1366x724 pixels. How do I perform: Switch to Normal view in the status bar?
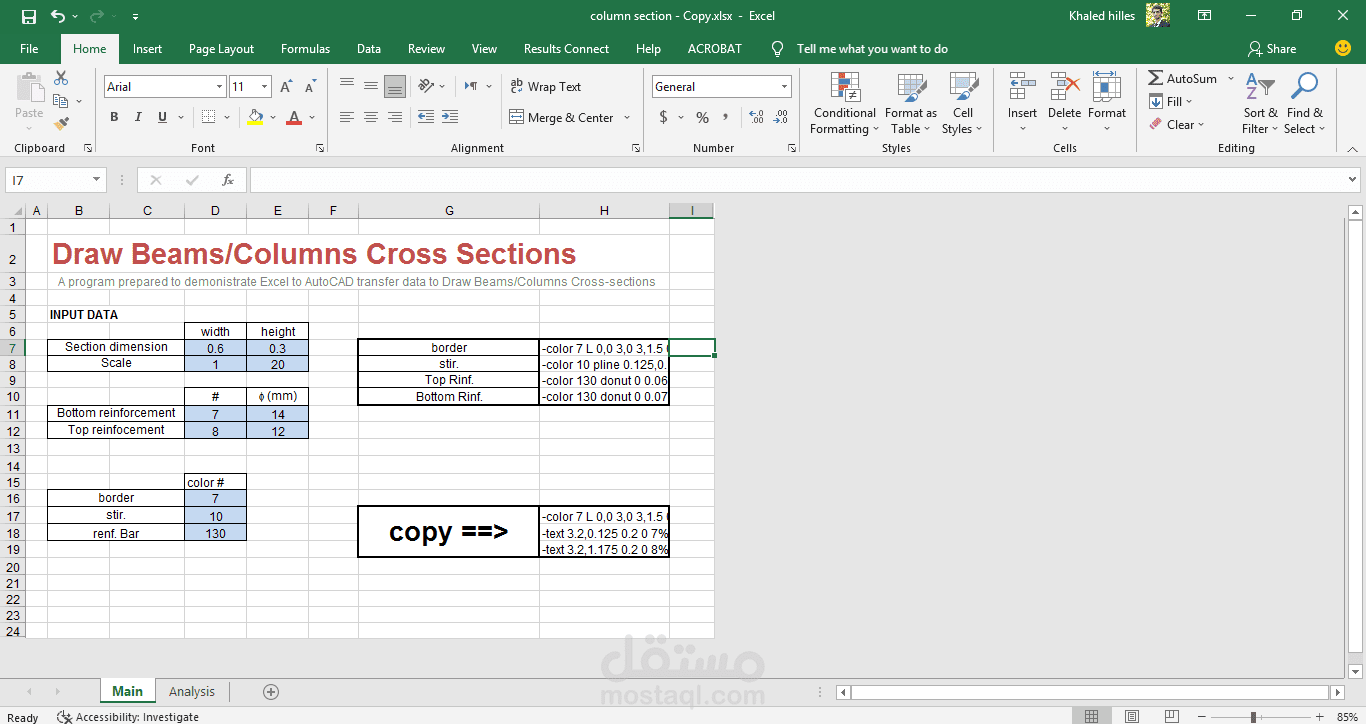click(1091, 716)
